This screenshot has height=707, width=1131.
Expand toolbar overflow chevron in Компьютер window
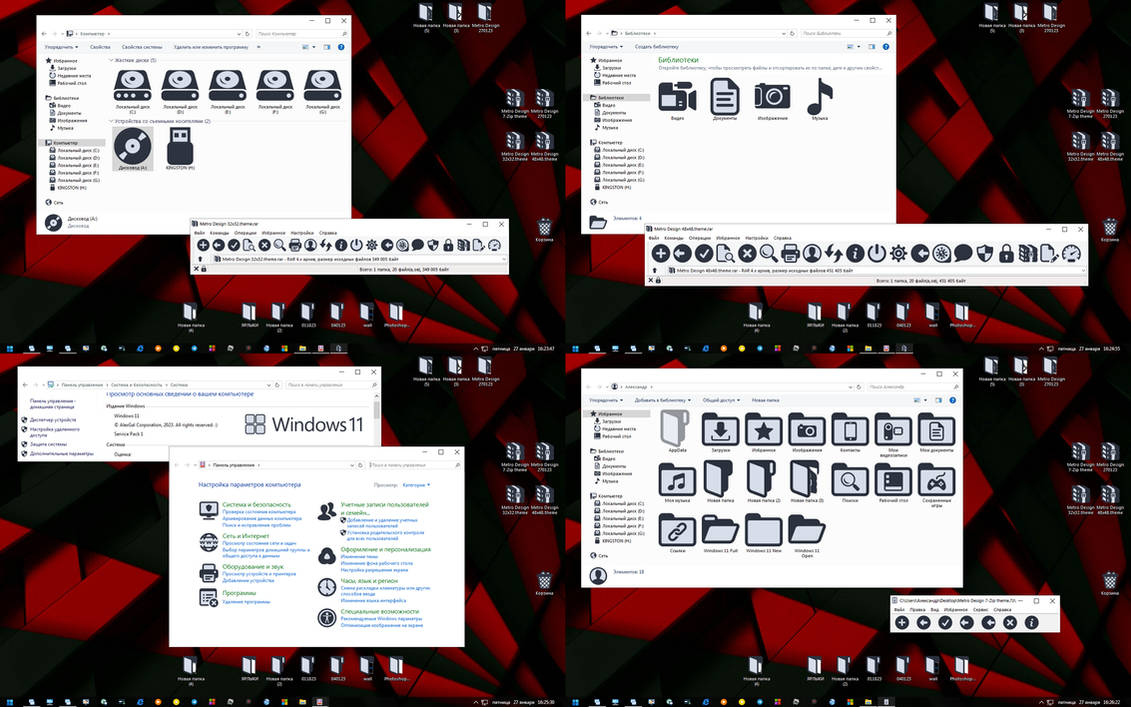pos(258,47)
